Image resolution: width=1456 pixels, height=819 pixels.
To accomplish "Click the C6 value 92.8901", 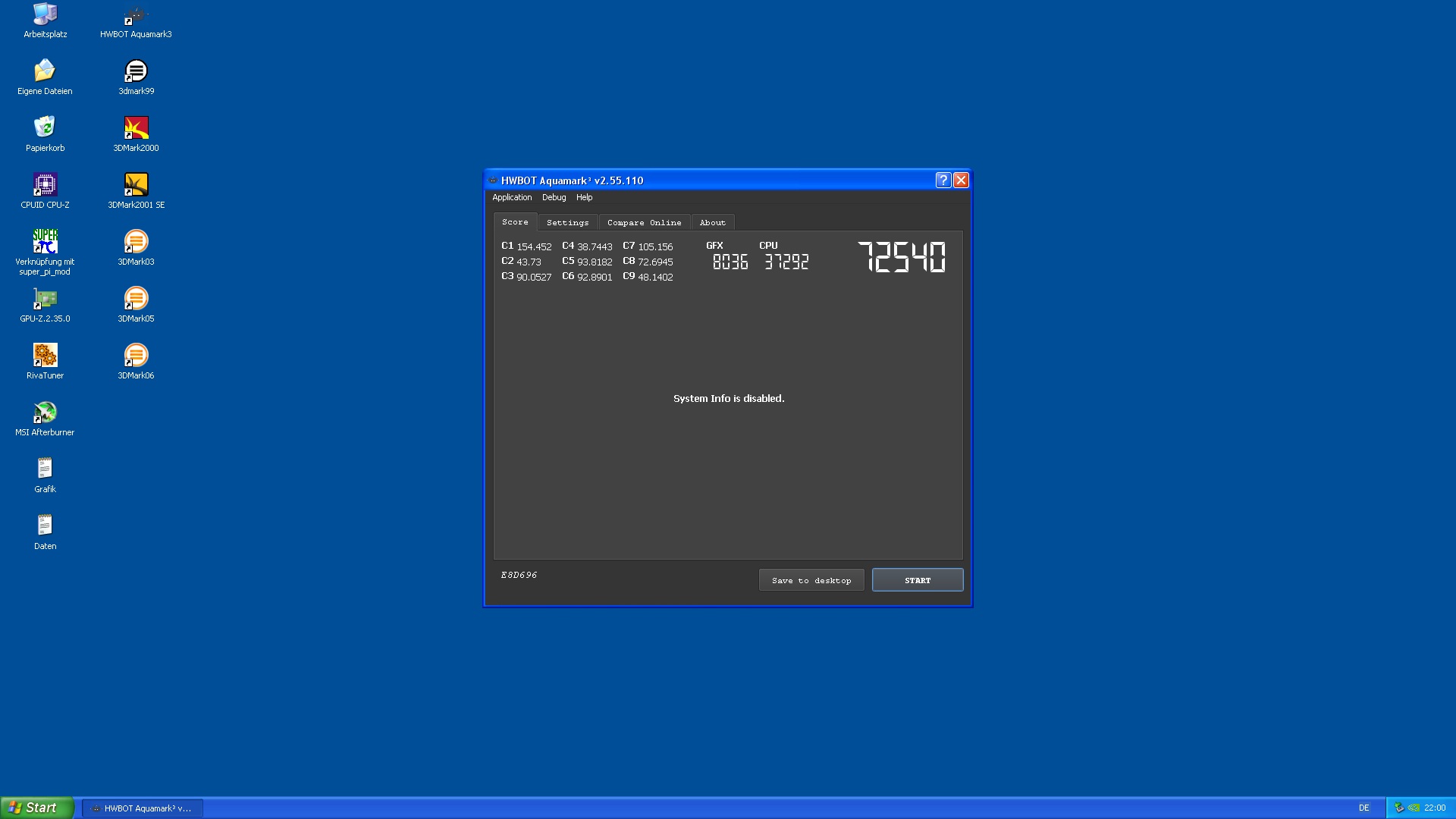I will 595,278.
